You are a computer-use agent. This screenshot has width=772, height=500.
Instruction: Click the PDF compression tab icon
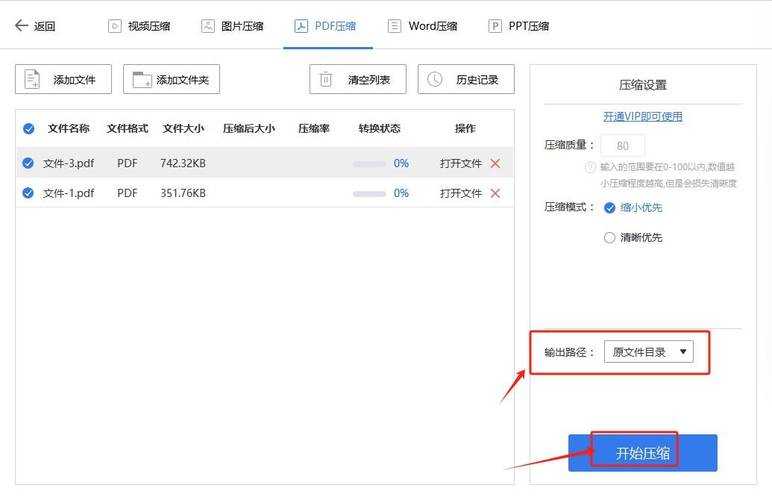point(301,26)
